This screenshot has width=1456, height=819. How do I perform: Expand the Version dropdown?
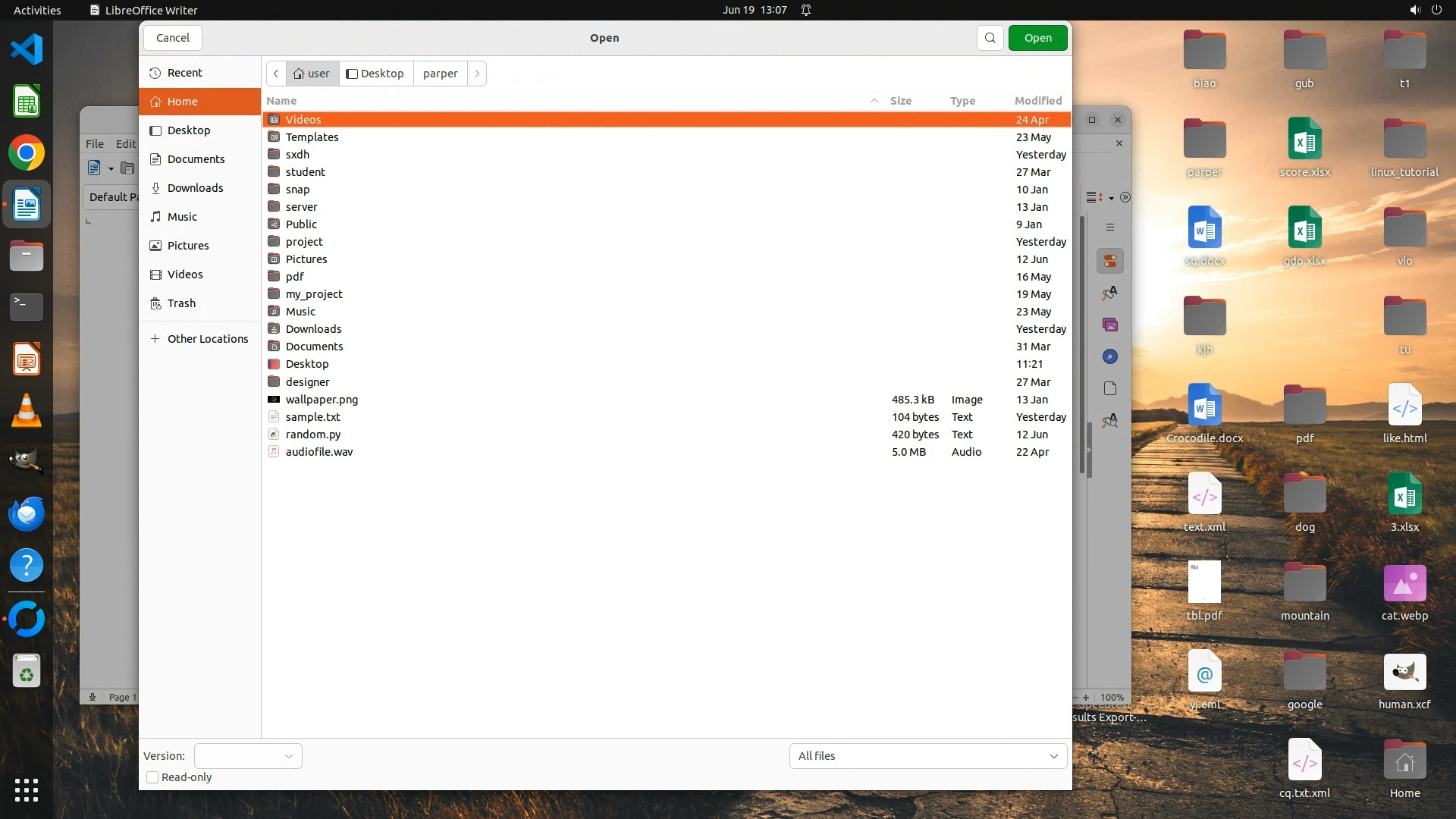pyautogui.click(x=248, y=756)
